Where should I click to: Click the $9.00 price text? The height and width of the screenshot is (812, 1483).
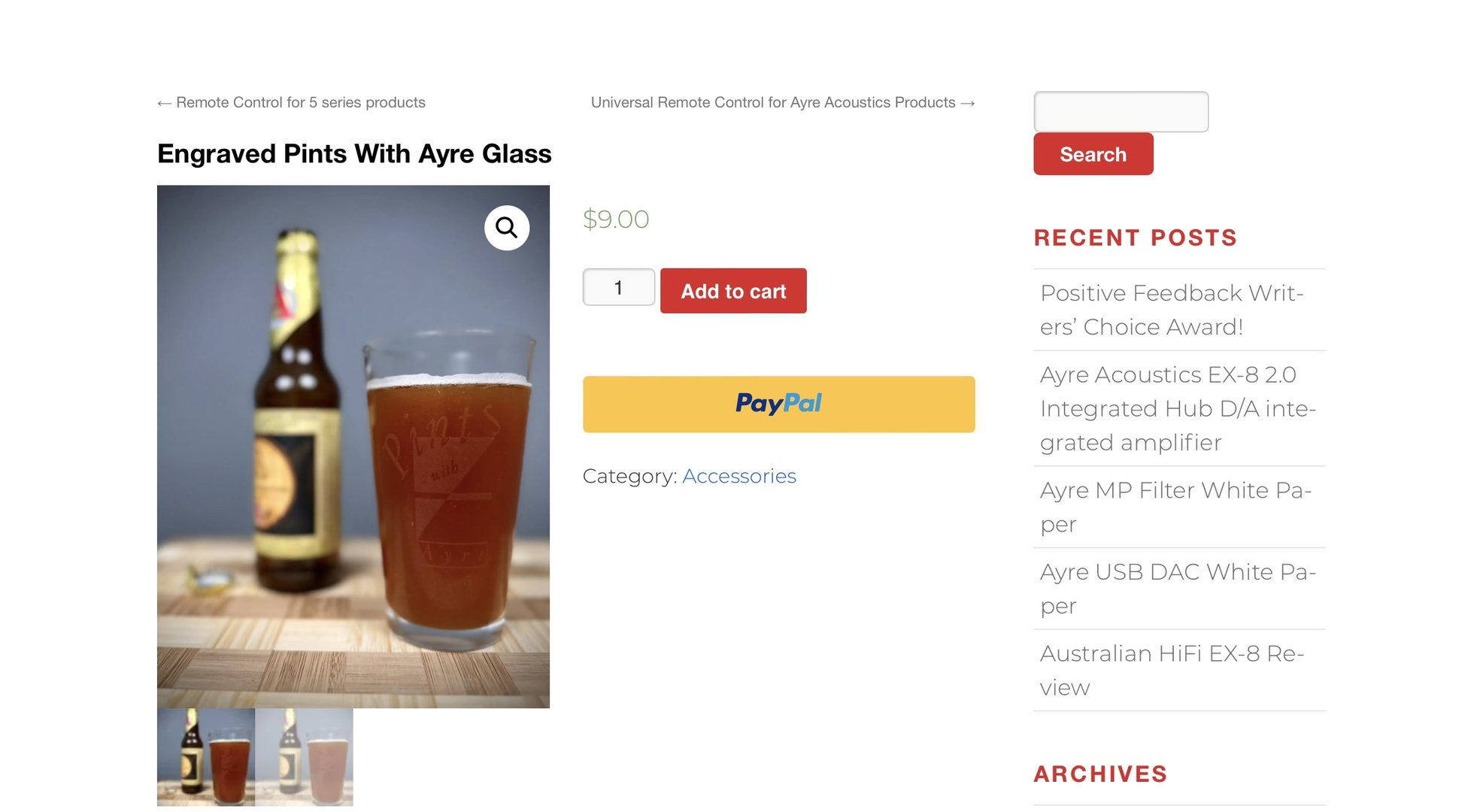coord(616,220)
